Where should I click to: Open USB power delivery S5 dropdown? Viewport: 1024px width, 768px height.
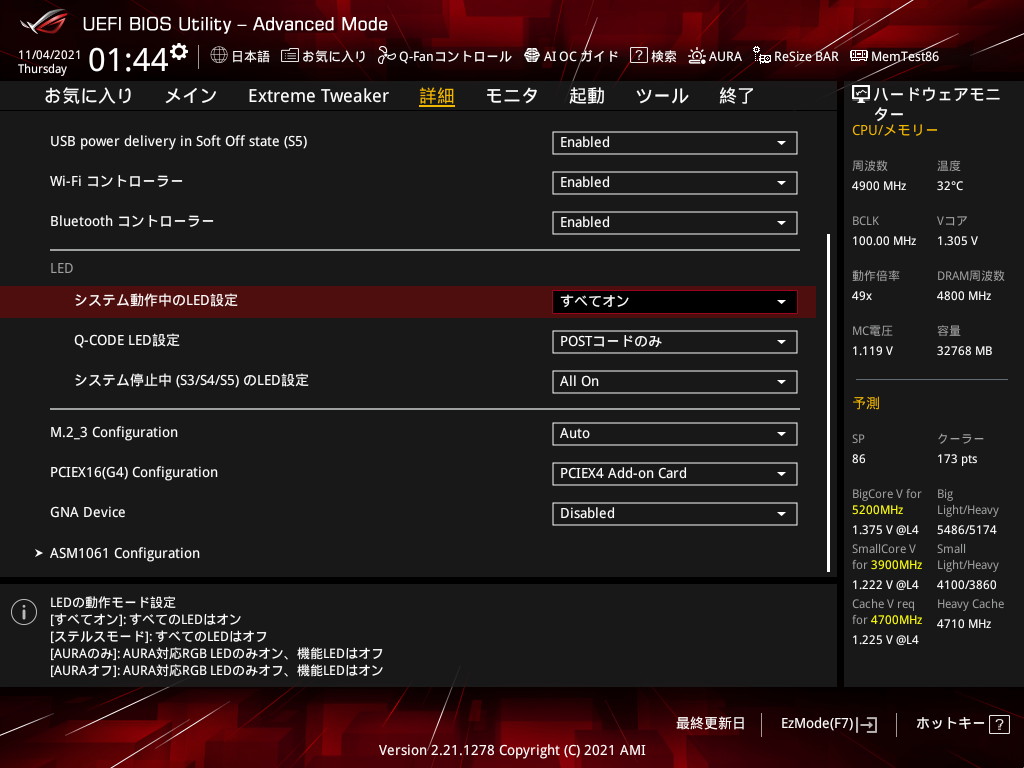(x=675, y=143)
